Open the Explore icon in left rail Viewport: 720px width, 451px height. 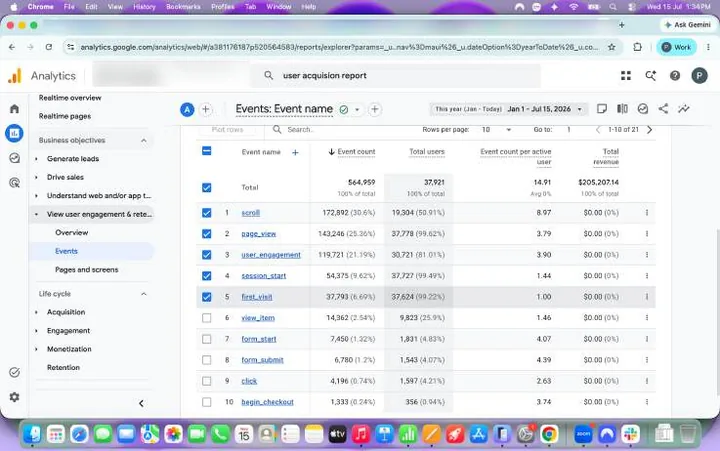(x=14, y=158)
